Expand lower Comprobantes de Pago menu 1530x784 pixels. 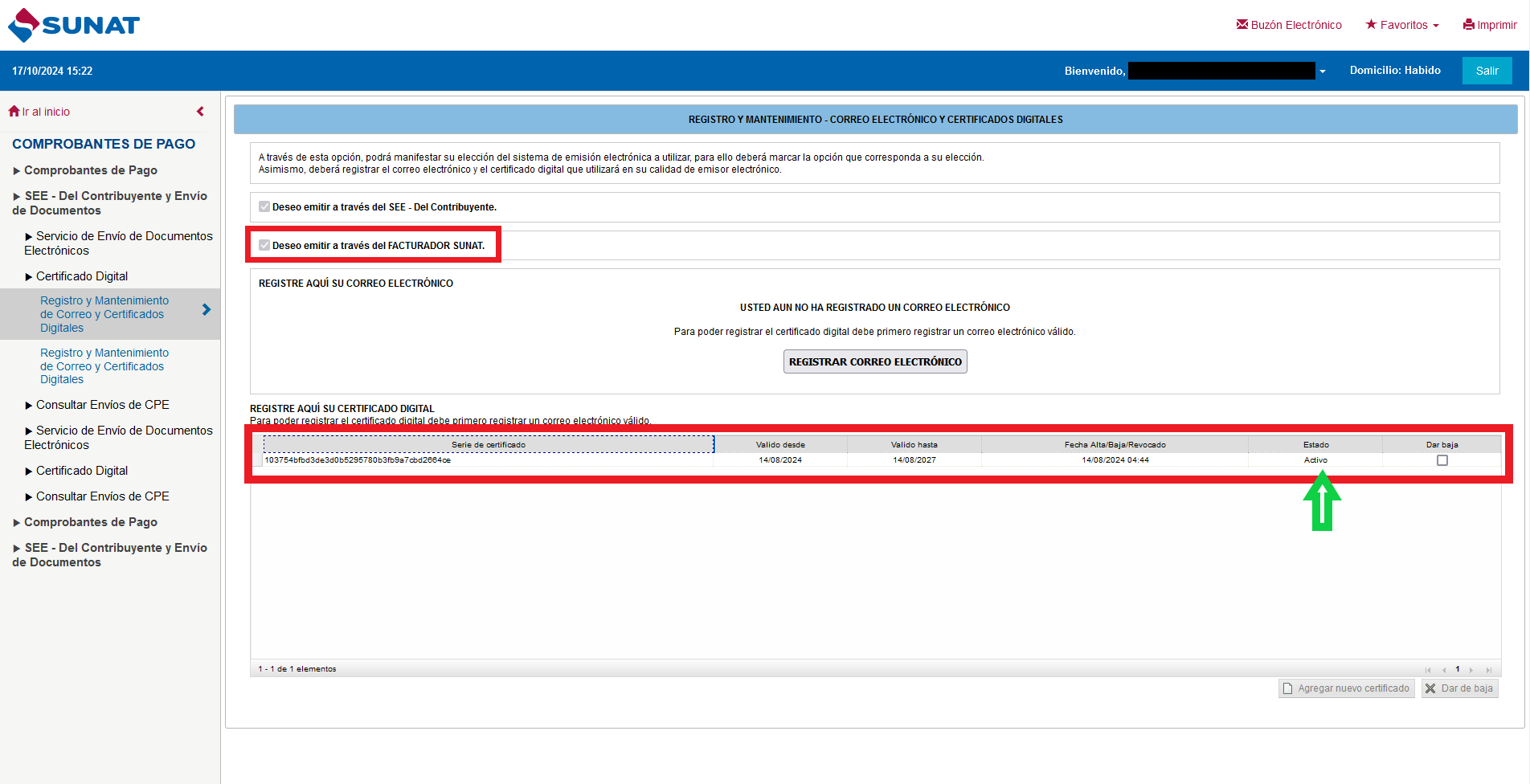click(85, 522)
